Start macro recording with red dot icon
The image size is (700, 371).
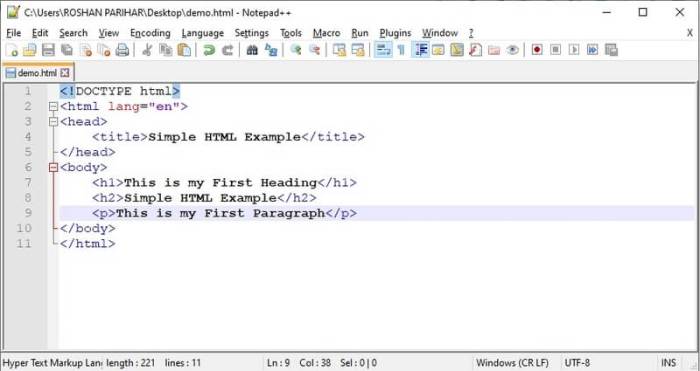(x=537, y=50)
